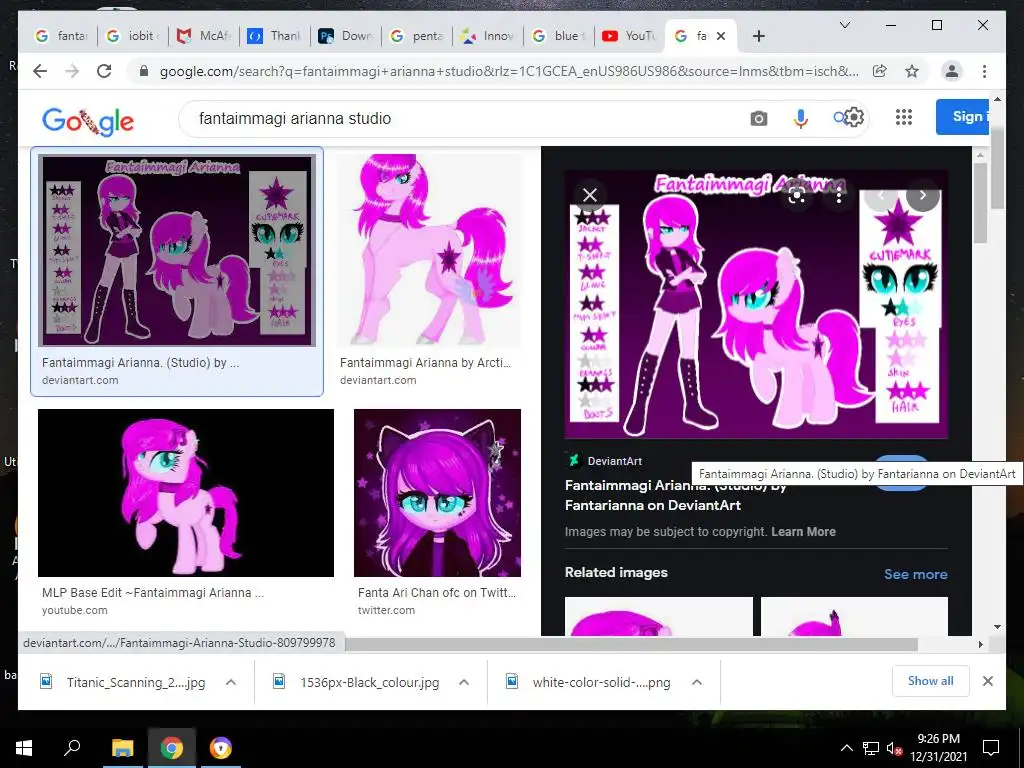Switch to the blue search tab
This screenshot has width=1024, height=768.
tap(558, 36)
